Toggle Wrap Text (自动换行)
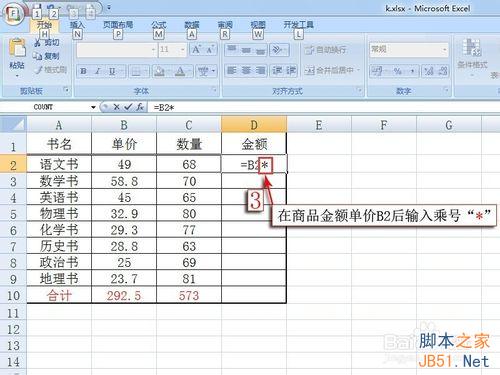 pos(325,50)
